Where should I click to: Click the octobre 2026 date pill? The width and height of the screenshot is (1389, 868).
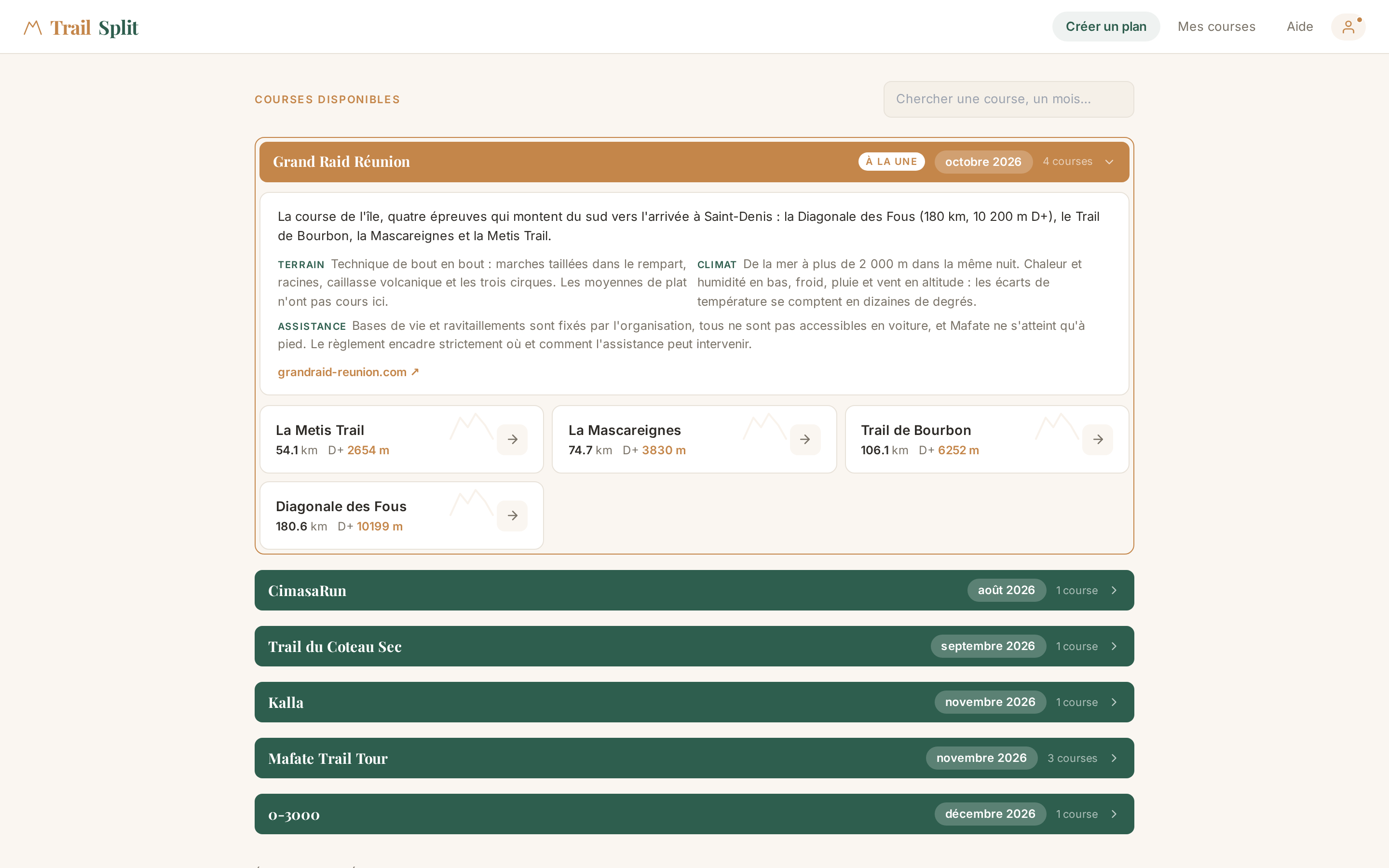983,162
